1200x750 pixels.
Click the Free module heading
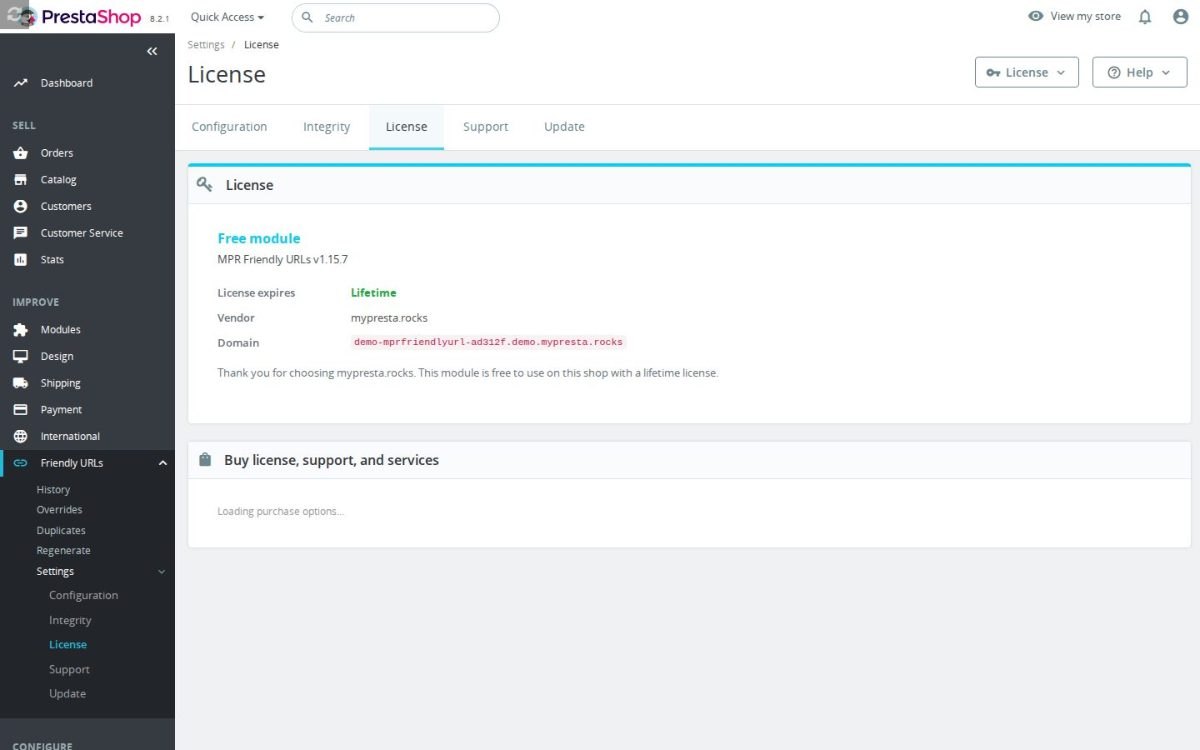point(259,238)
